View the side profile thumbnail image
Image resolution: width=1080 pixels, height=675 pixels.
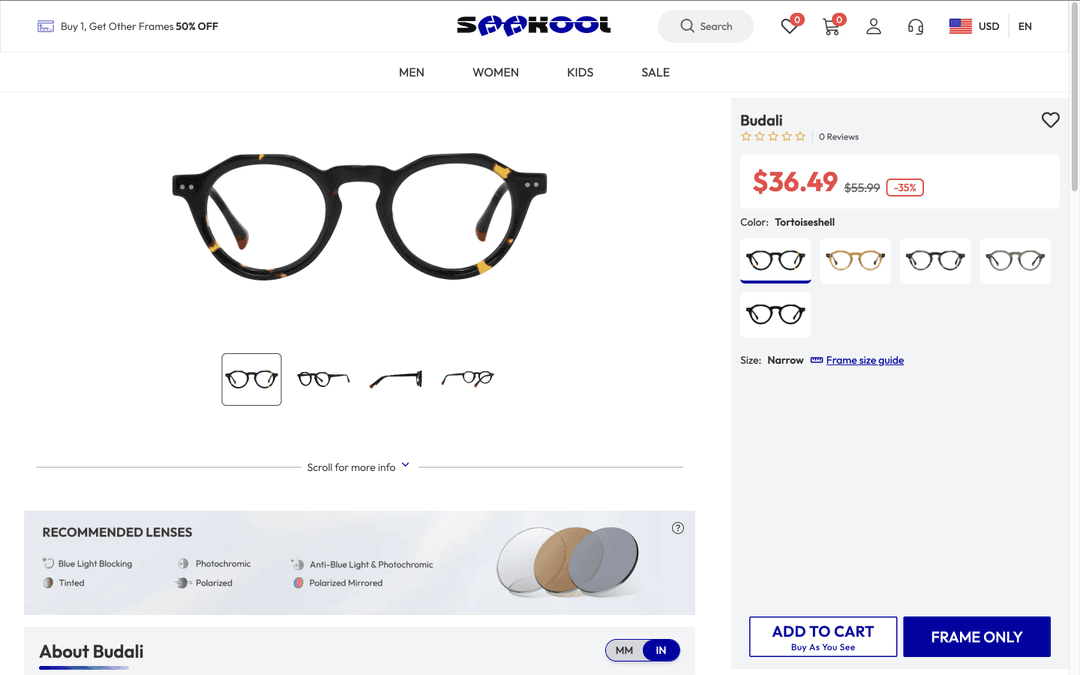pos(395,380)
